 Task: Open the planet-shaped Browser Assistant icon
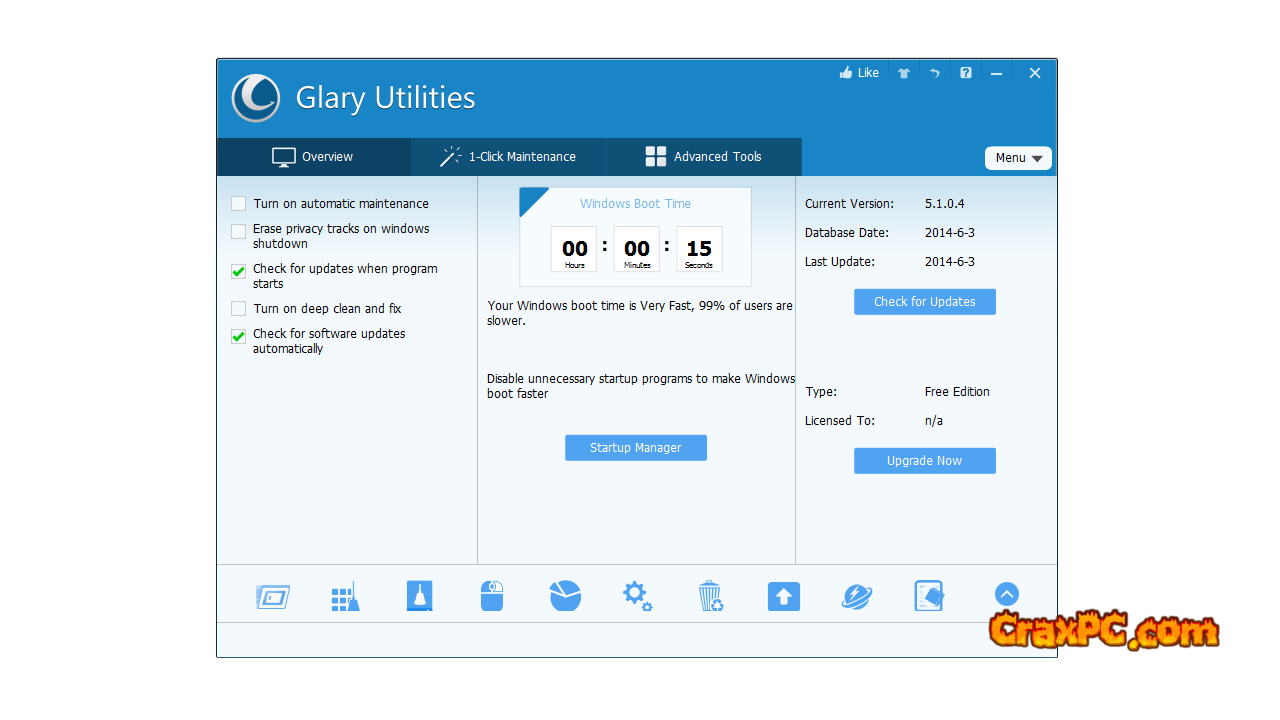[856, 597]
